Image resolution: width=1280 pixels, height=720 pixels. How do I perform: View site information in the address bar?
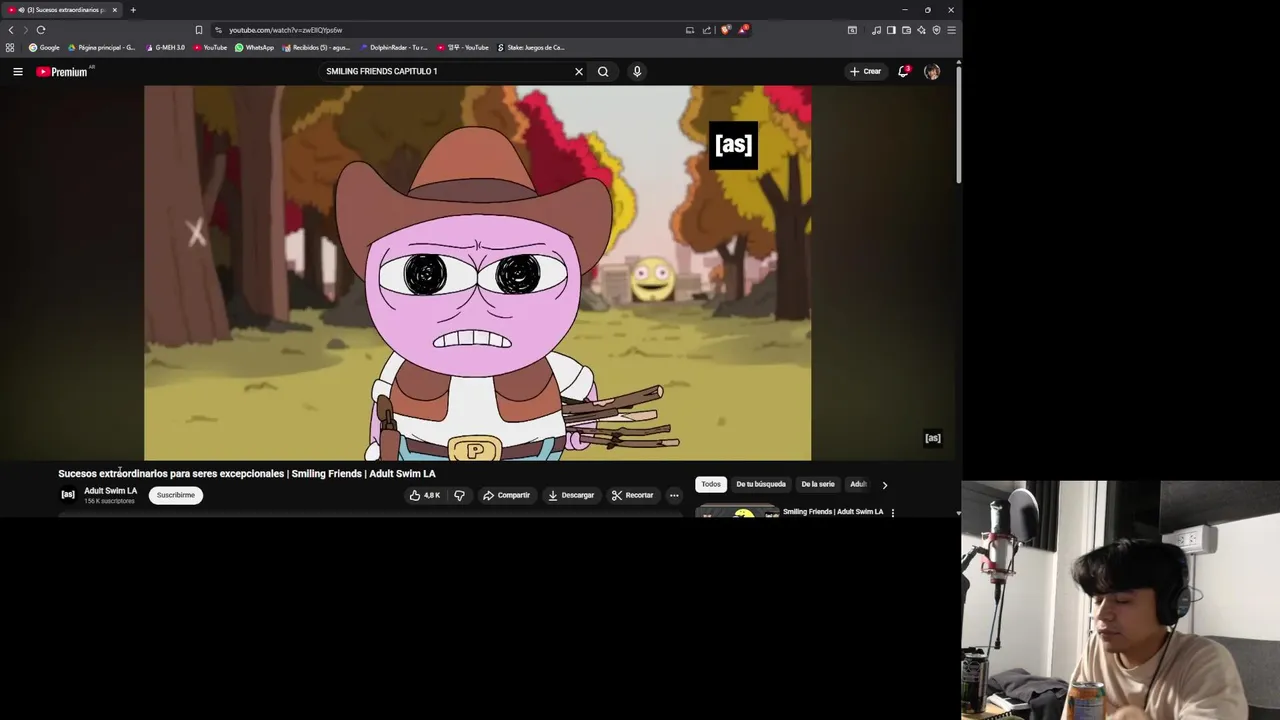click(x=218, y=30)
